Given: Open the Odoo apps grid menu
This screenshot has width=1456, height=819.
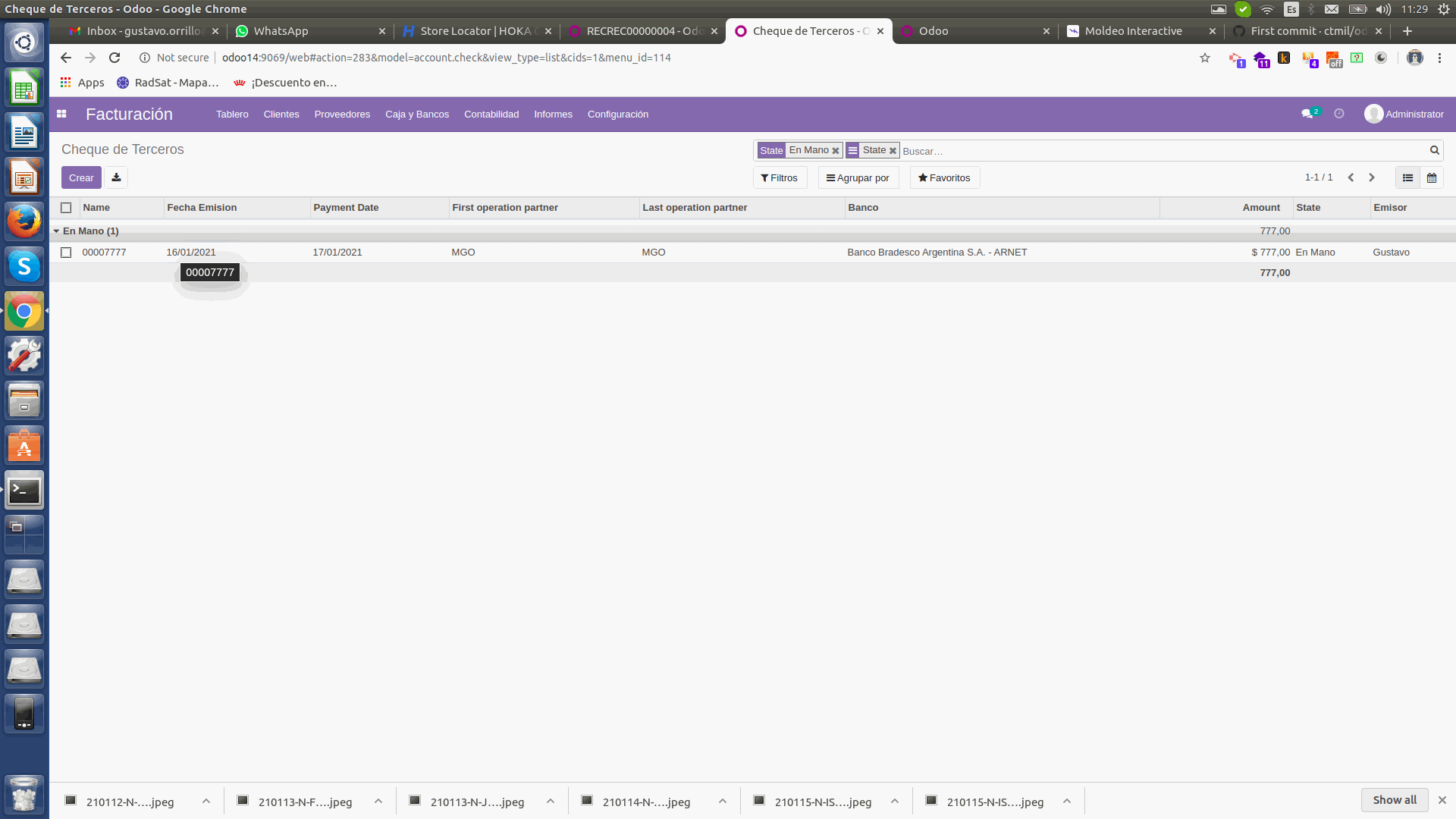Looking at the screenshot, I should point(61,114).
